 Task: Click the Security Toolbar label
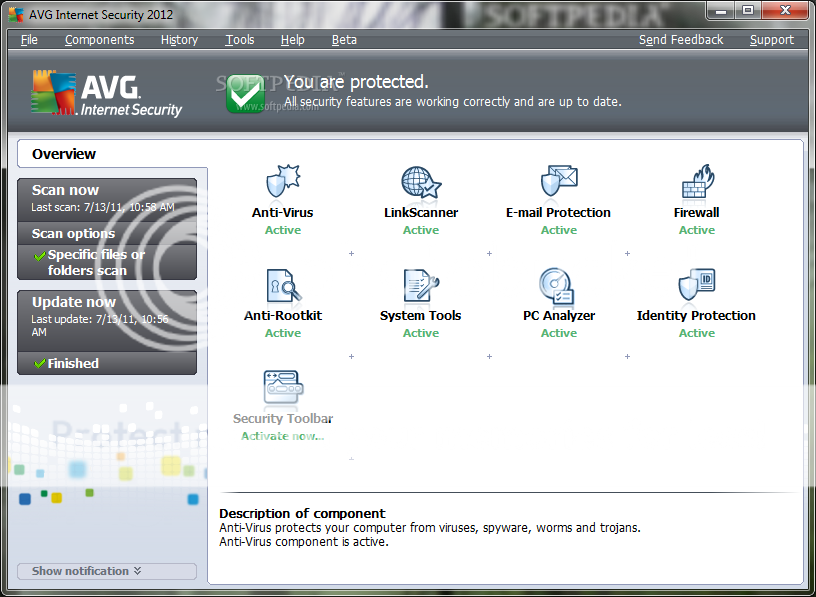coord(283,418)
